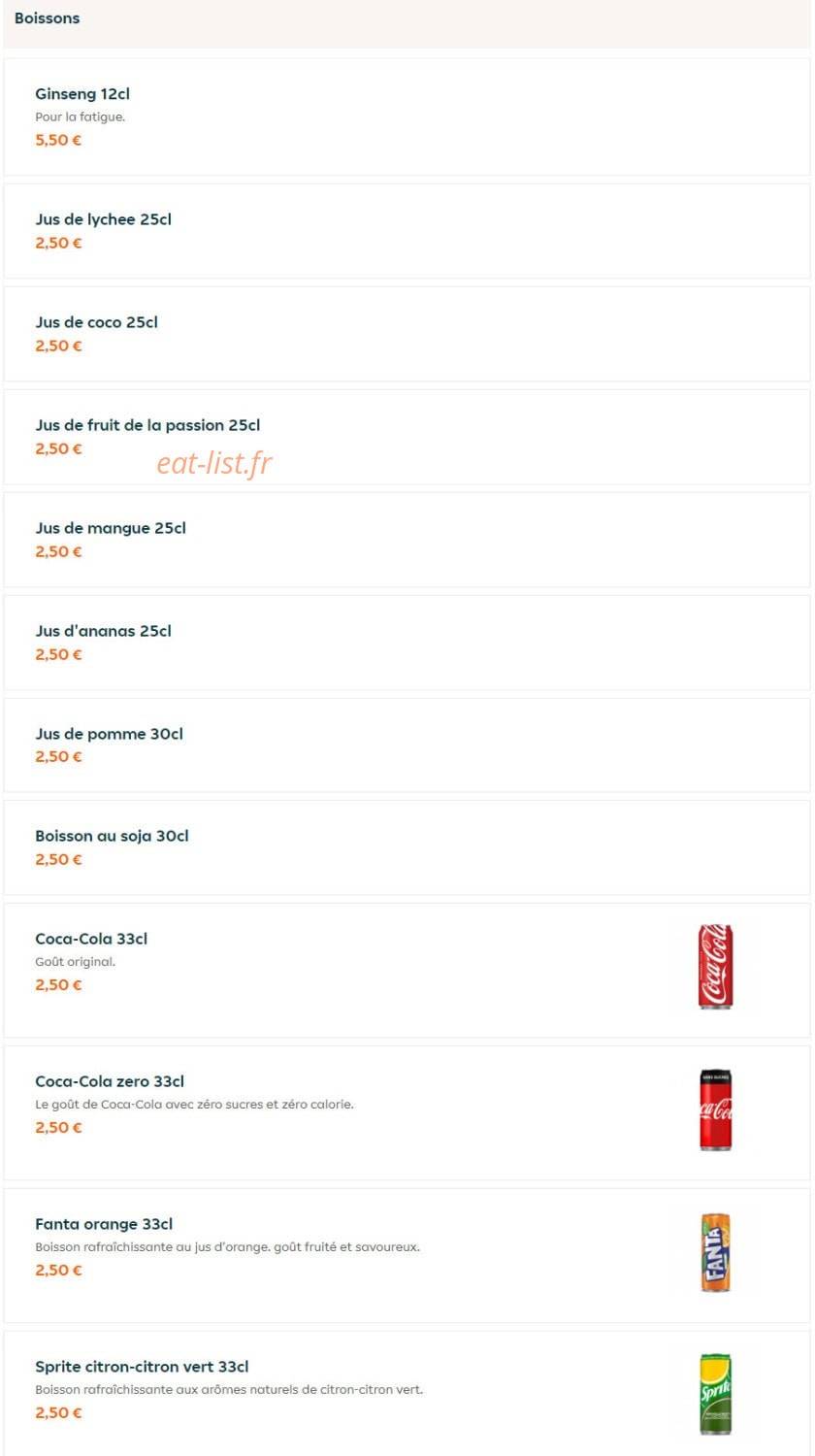Click the Sprite description text
This screenshot has height=1456, width=815.
pyautogui.click(x=229, y=1390)
